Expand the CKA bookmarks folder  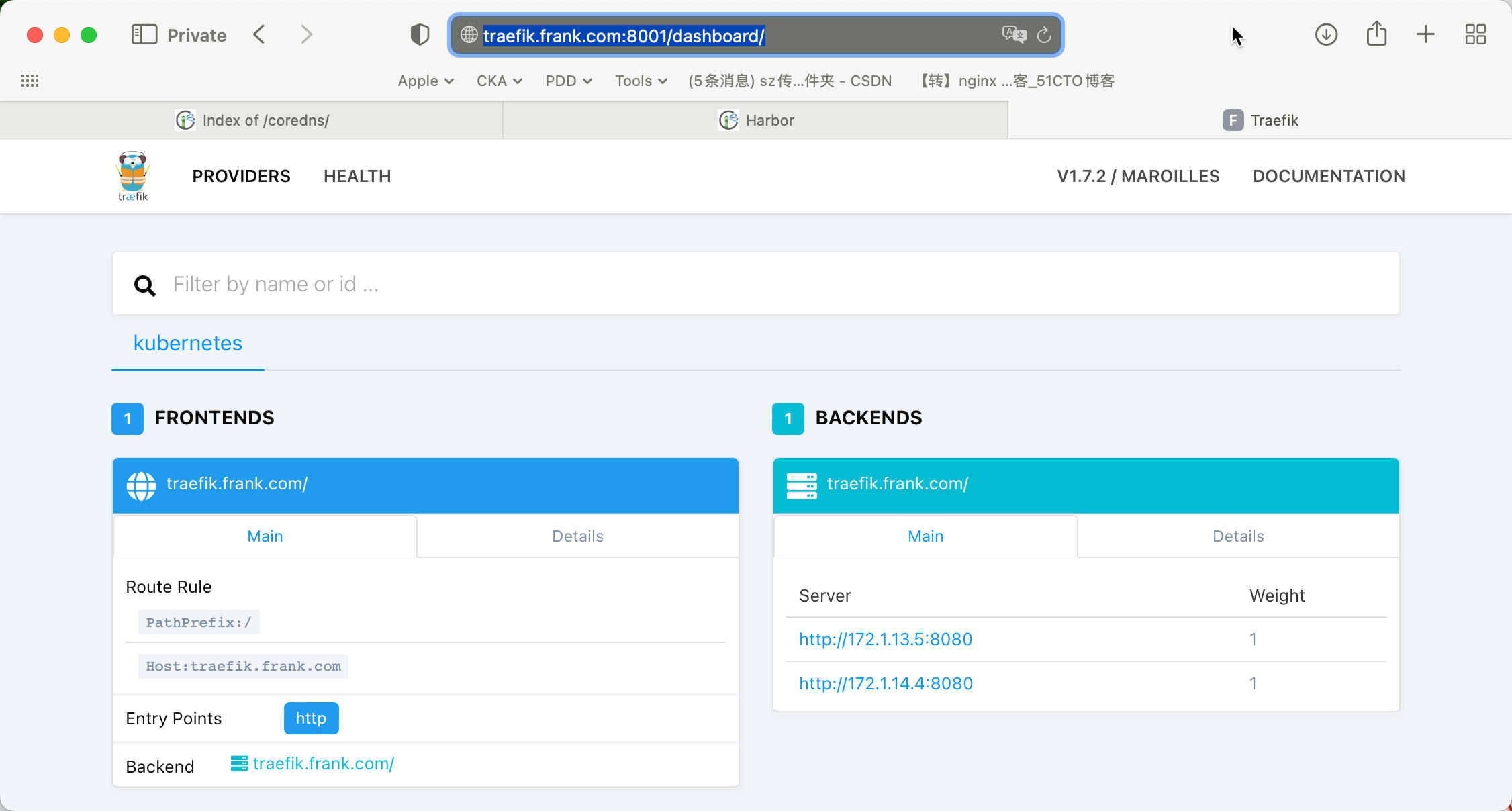(499, 81)
